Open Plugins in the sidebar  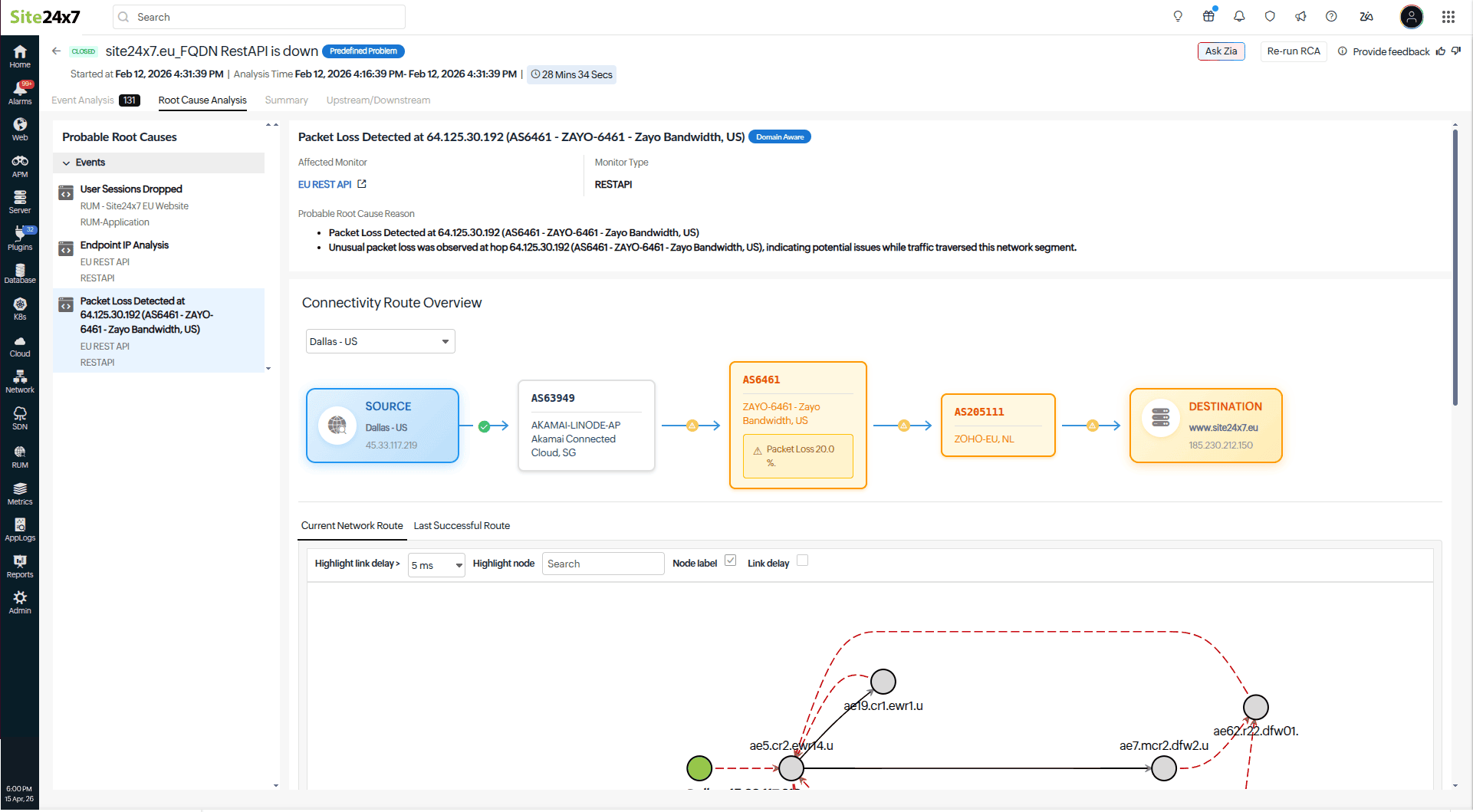tap(20, 238)
